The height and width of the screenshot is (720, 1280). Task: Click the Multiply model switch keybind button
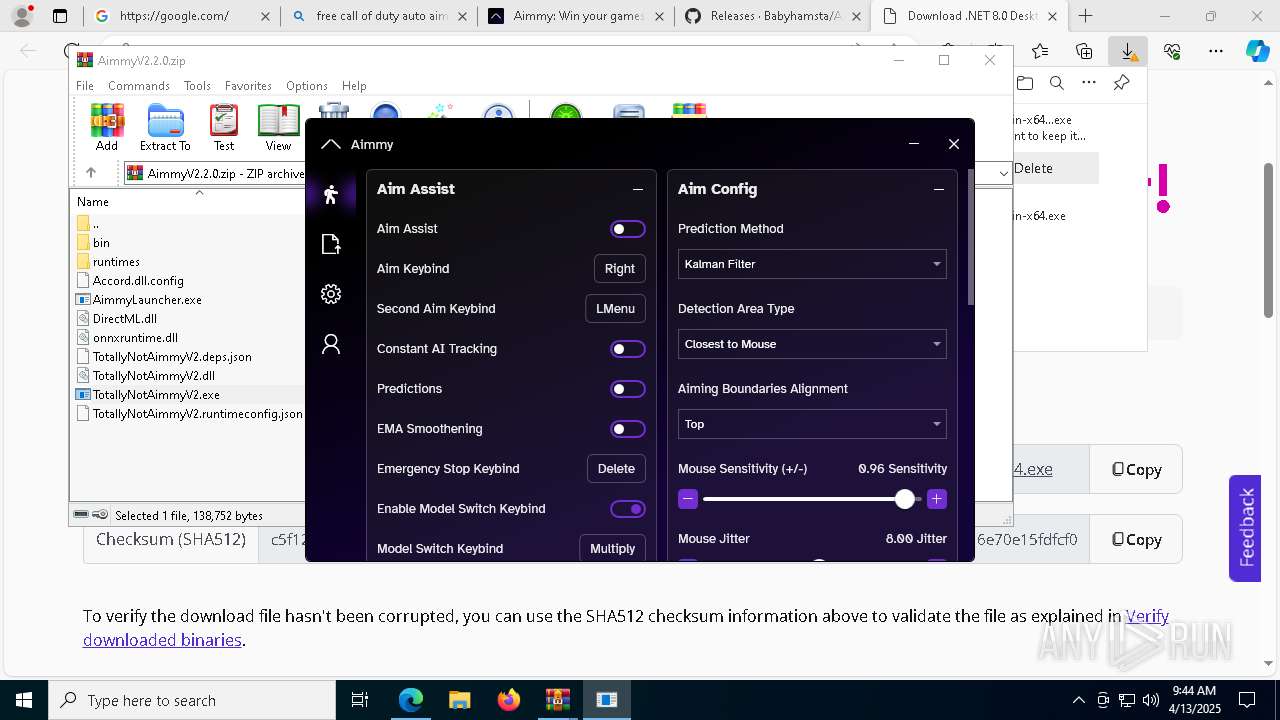[x=612, y=549]
